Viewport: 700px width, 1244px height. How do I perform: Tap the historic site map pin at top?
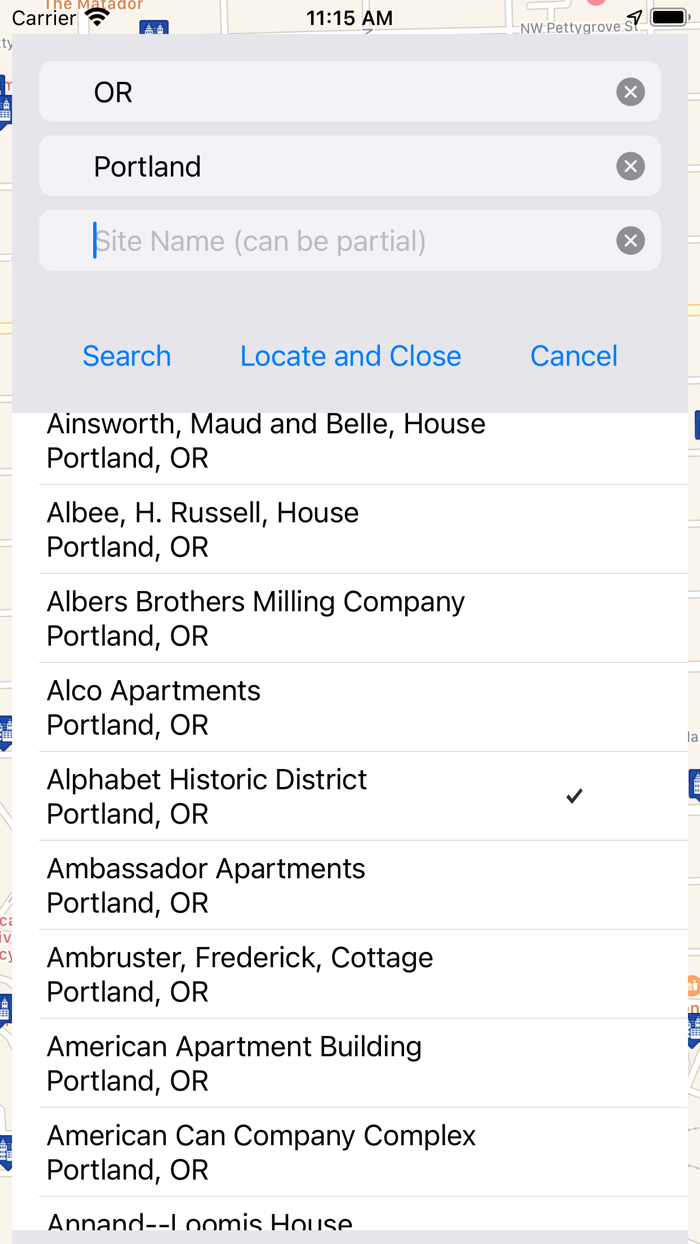click(154, 28)
